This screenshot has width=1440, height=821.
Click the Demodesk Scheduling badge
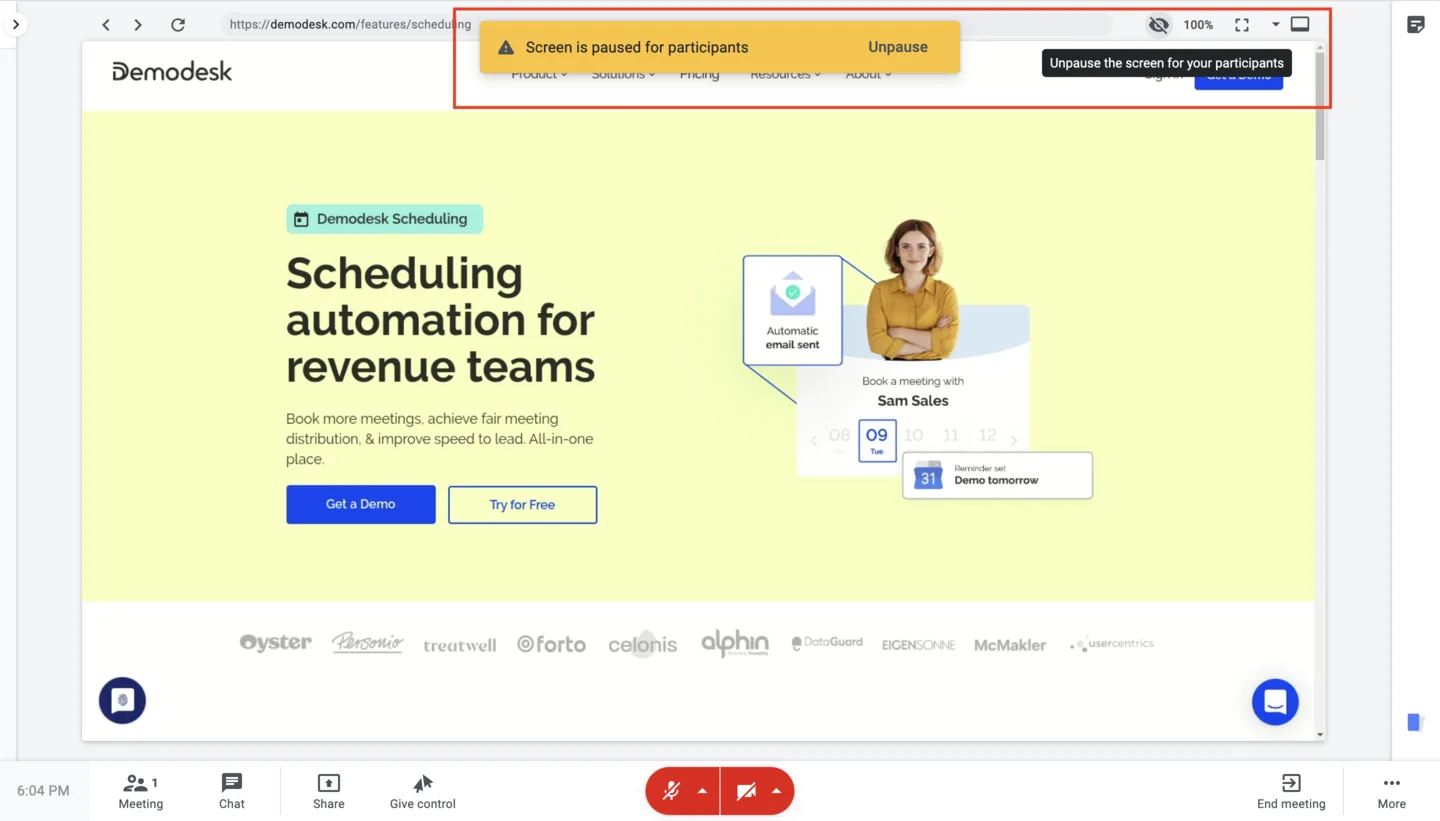(384, 219)
